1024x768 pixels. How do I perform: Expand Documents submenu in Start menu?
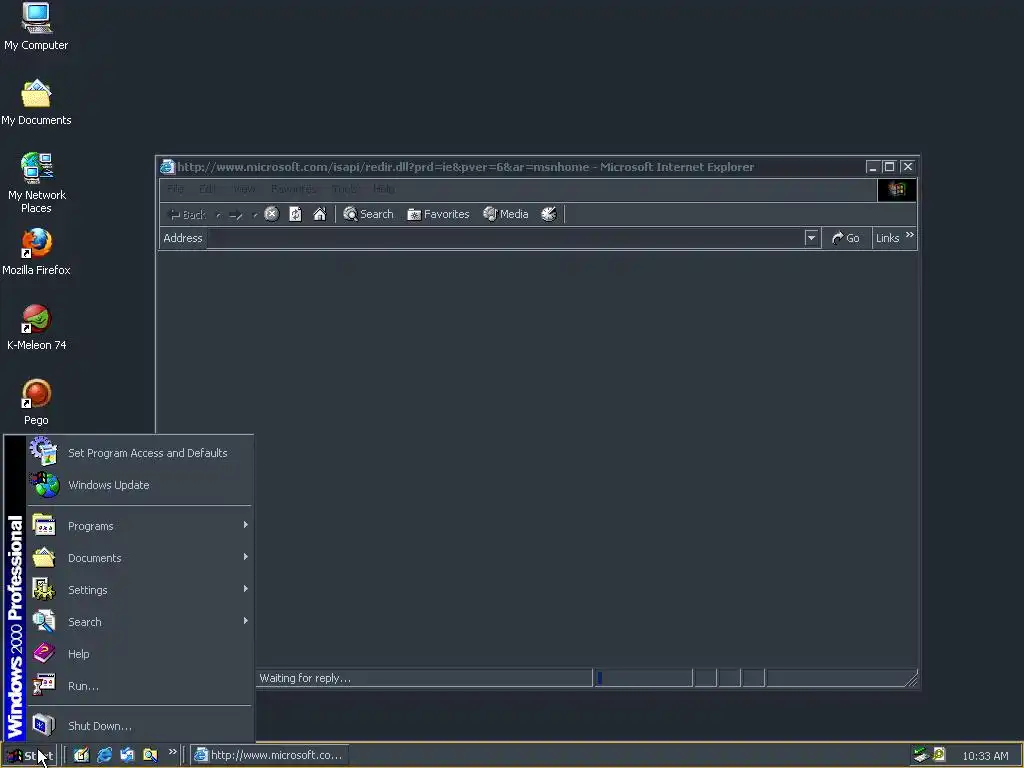(x=139, y=558)
